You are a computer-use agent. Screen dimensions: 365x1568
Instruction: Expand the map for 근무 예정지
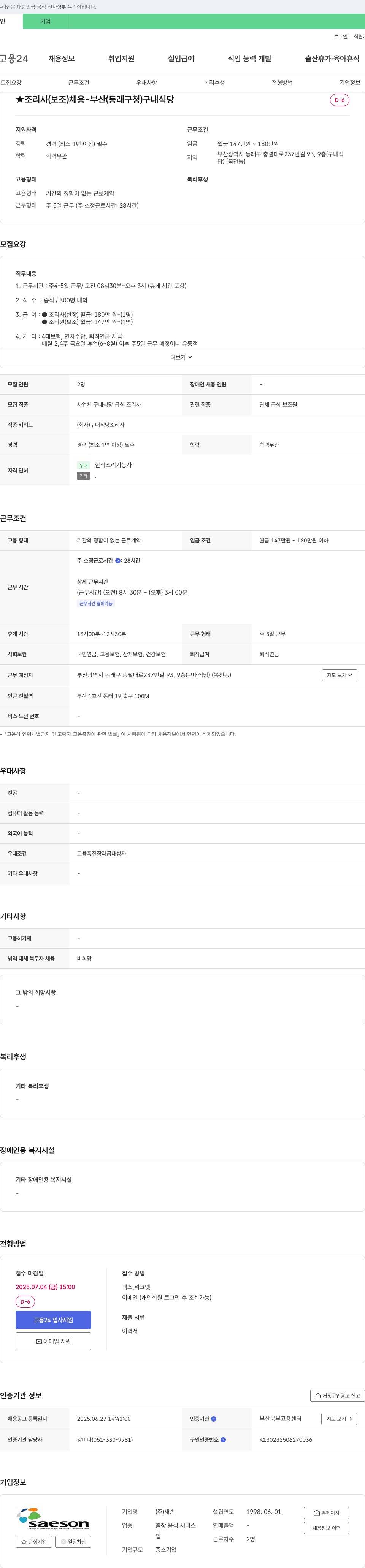click(x=340, y=675)
